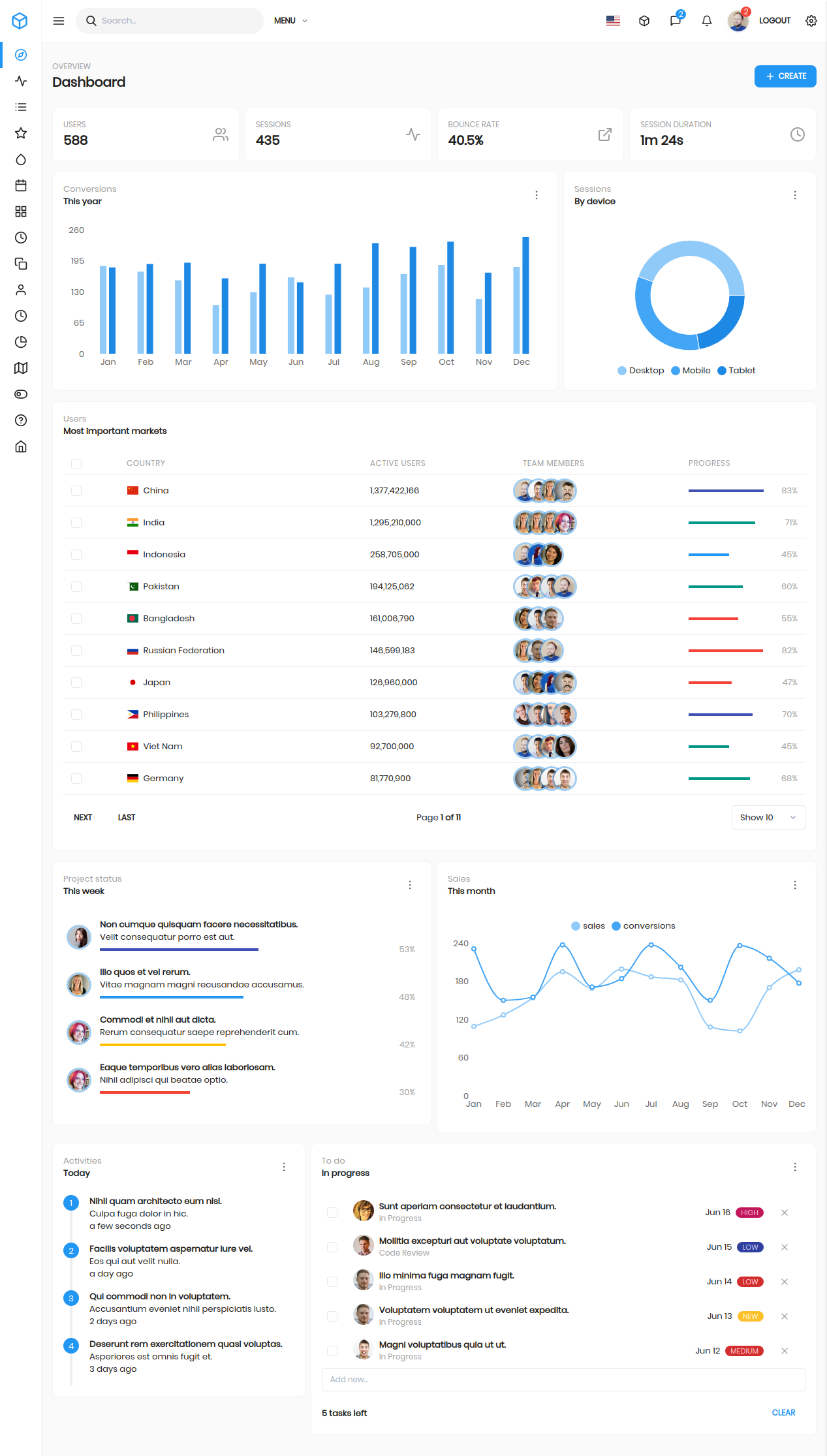Open the activity pulse sidebar icon
Viewport: 827px width, 1456px height.
tap(21, 81)
